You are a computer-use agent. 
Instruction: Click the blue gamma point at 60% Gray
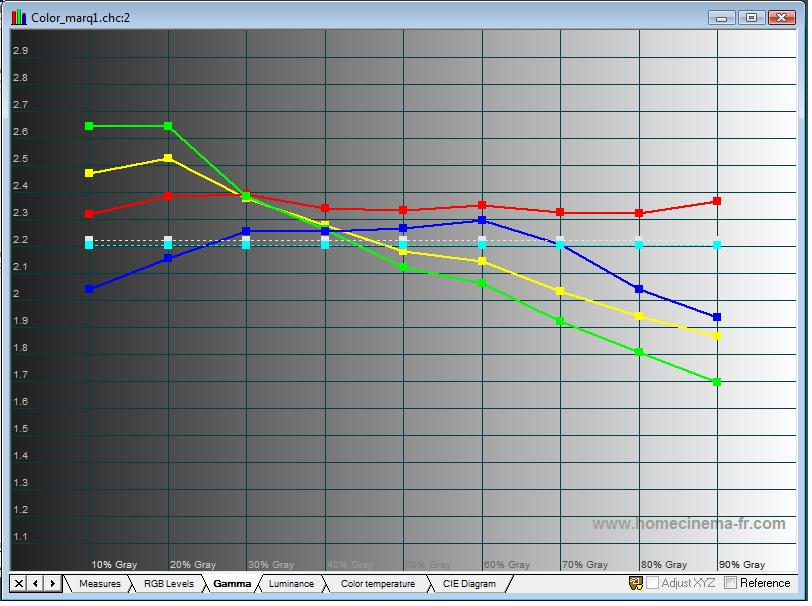482,220
